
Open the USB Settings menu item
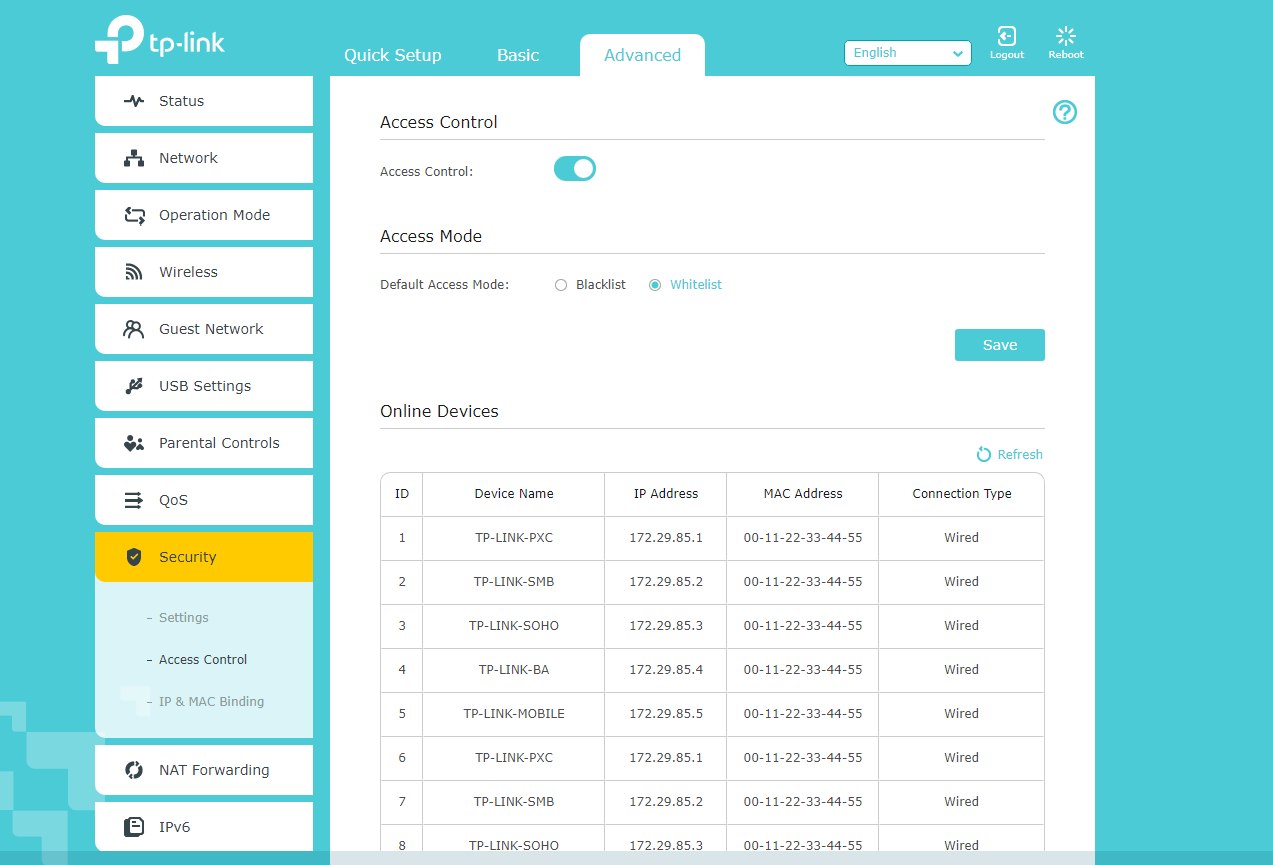point(204,386)
